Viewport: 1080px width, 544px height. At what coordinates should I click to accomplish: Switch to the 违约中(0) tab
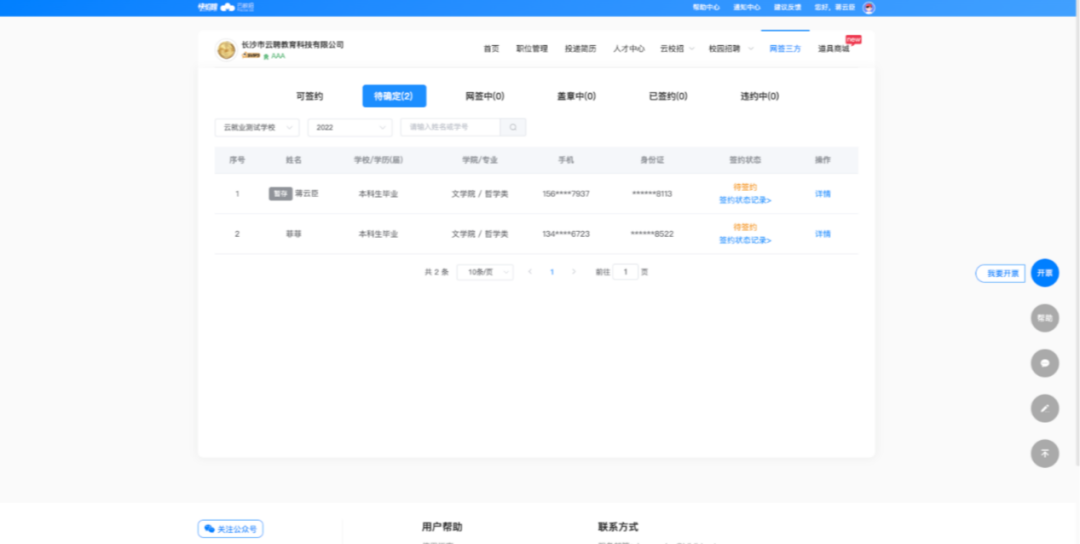tap(760, 96)
